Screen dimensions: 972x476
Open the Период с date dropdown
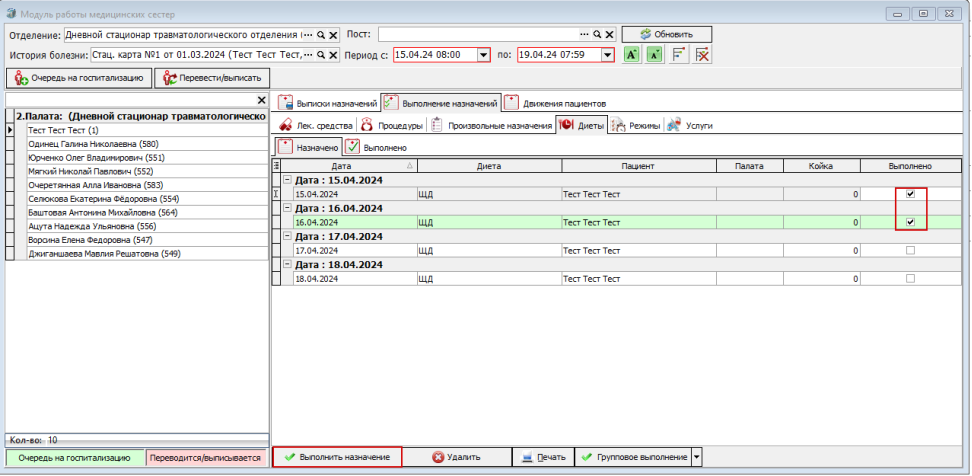point(484,55)
